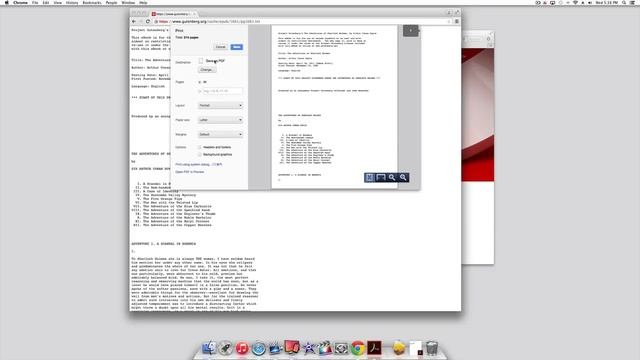Open the Chrome hamburger menu icon
Image resolution: width=640 pixels, height=360 pixels.
[x=457, y=21]
